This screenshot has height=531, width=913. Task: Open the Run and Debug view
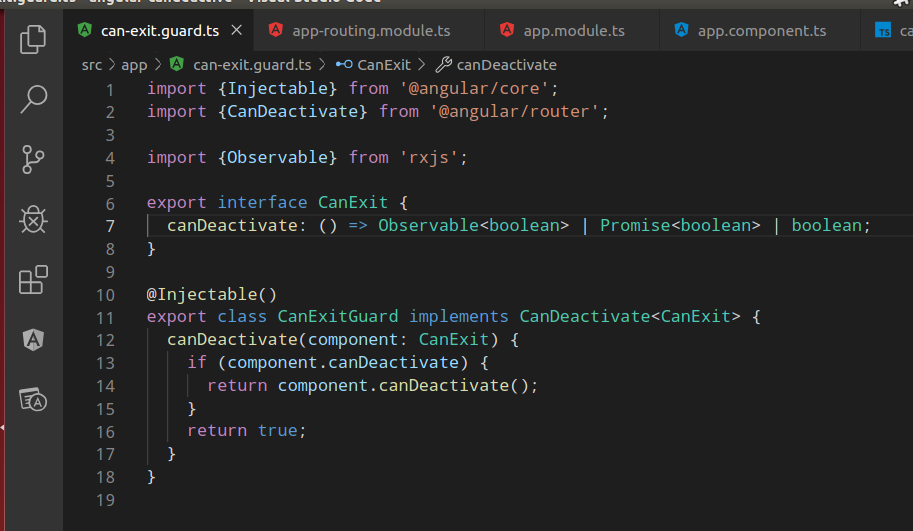(x=33, y=220)
